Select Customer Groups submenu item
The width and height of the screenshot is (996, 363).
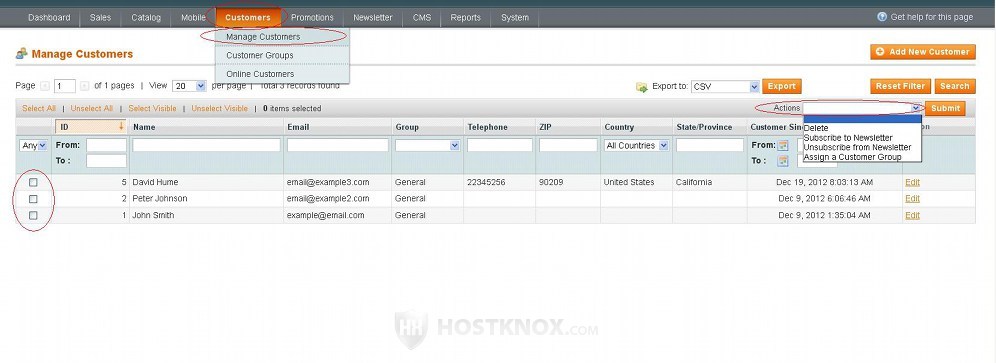pos(282,55)
